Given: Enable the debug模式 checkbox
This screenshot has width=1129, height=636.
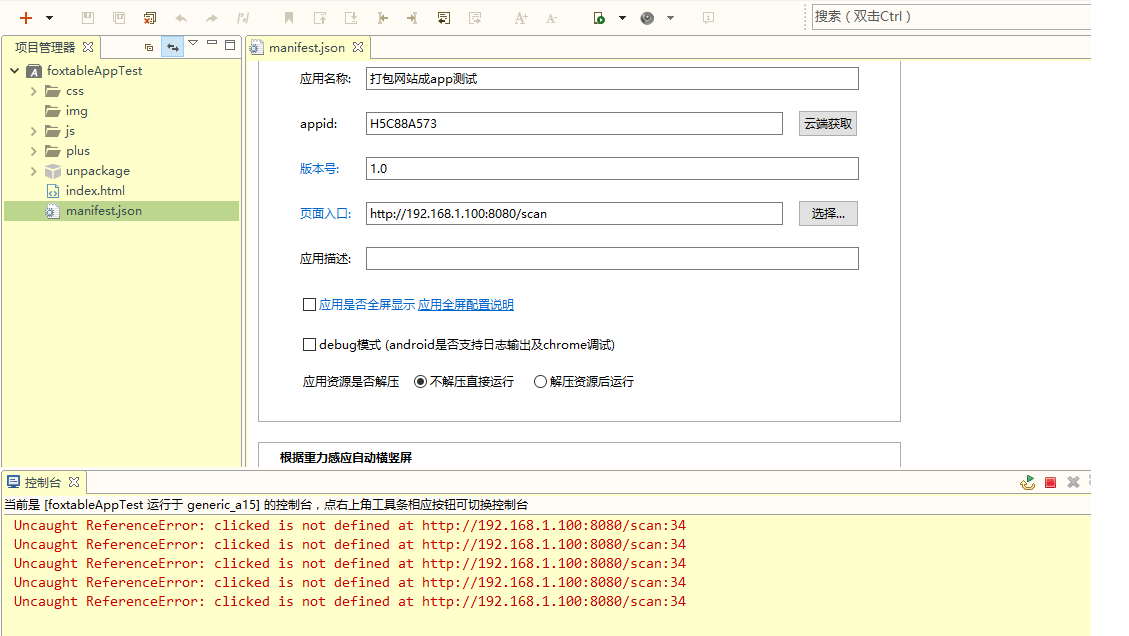Looking at the screenshot, I should click(310, 345).
